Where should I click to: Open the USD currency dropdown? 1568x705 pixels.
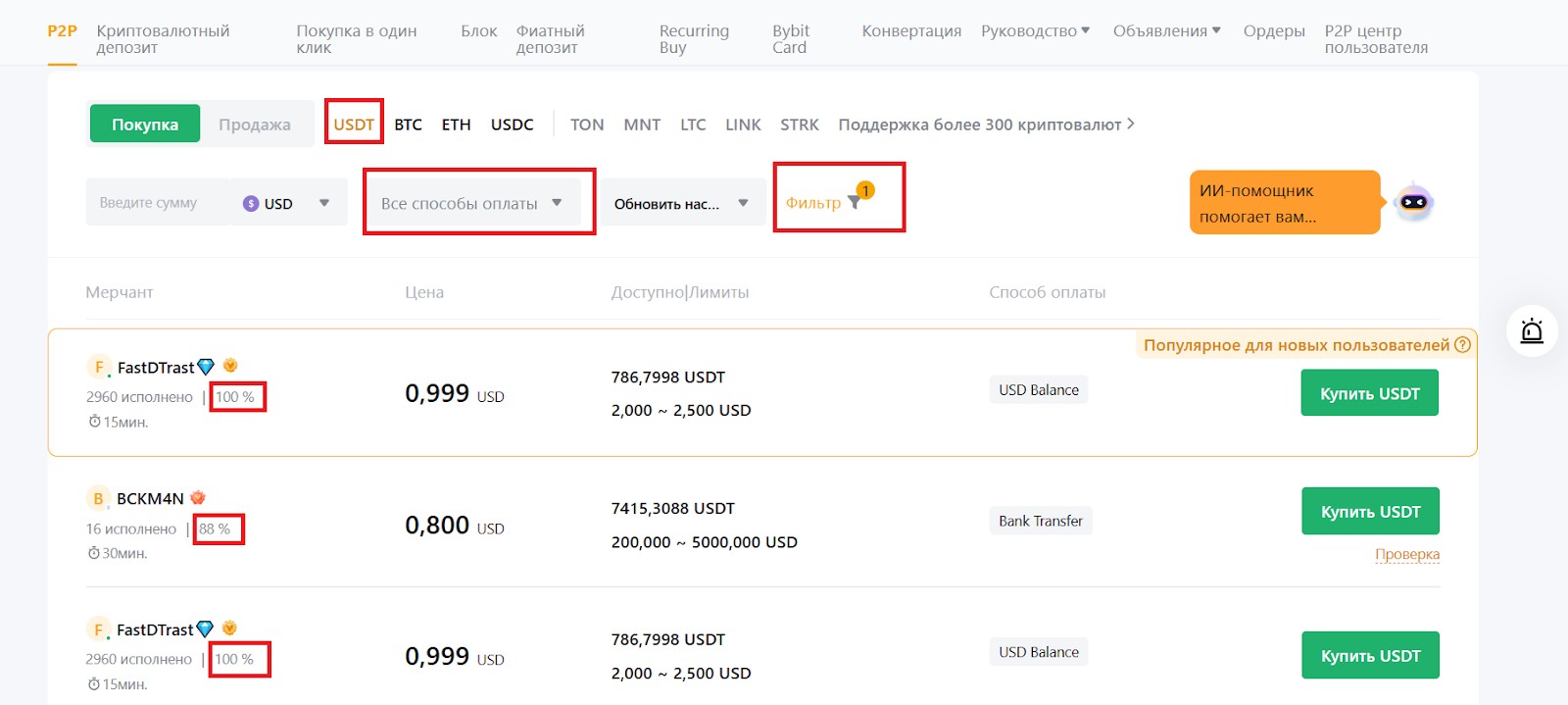[289, 202]
